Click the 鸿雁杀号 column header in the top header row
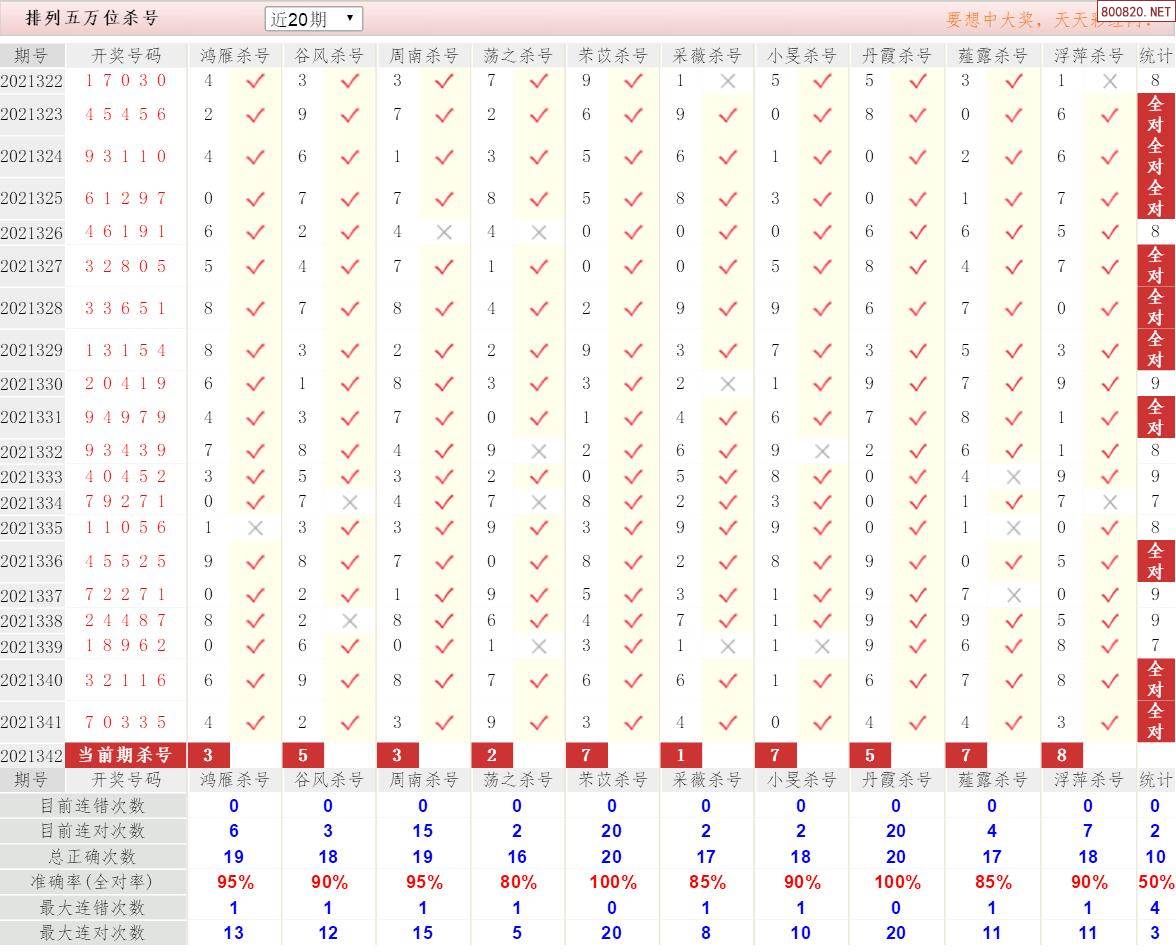 [x=235, y=56]
